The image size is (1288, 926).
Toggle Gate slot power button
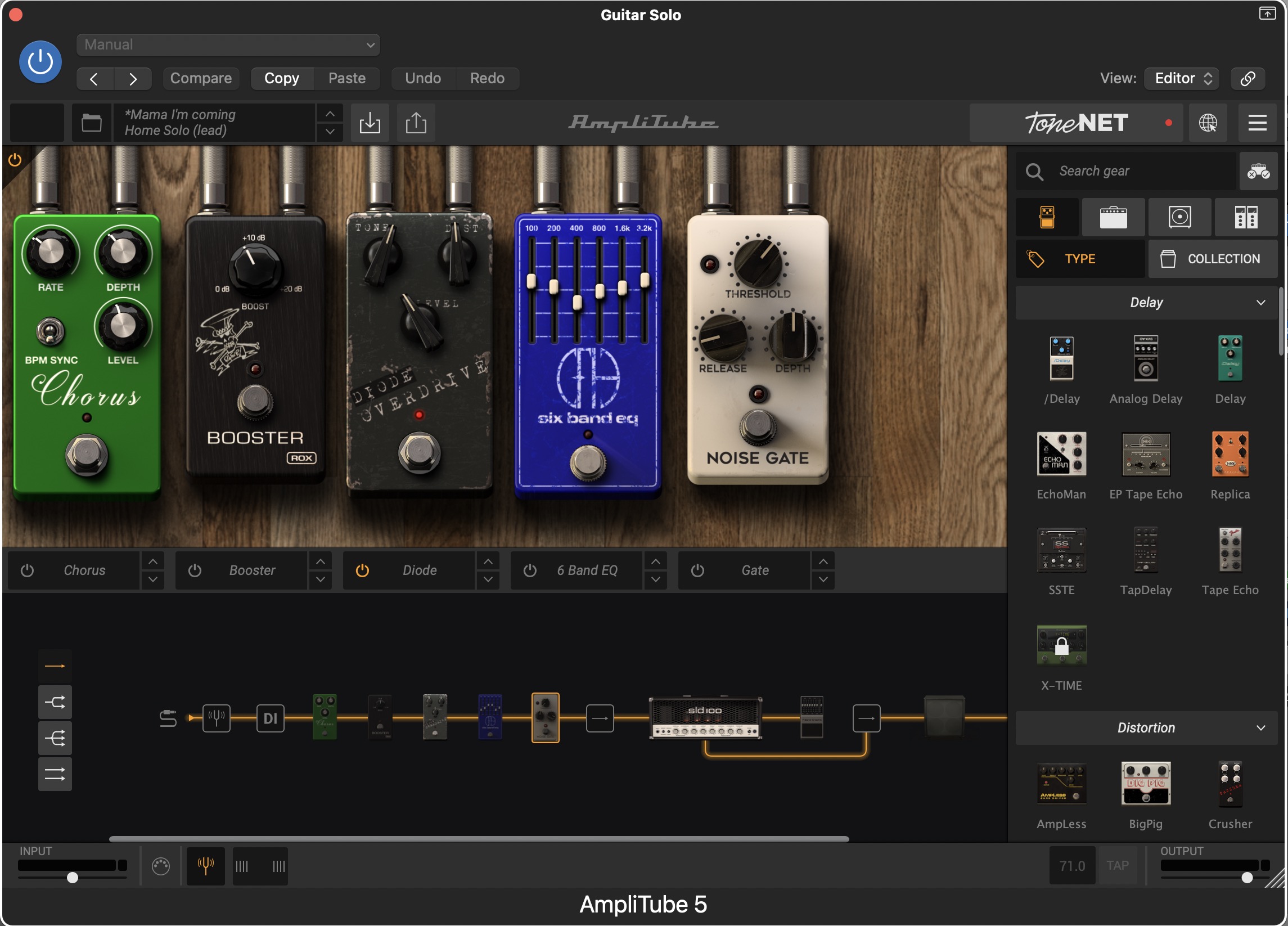coord(697,570)
